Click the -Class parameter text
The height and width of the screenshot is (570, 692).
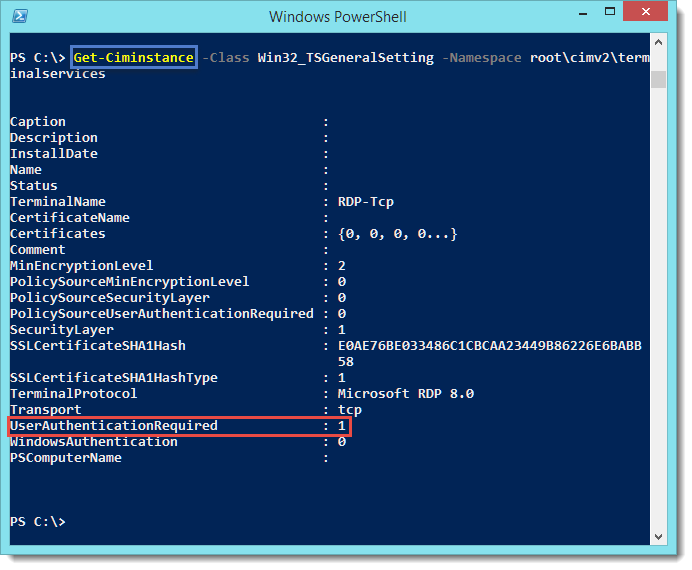[226, 58]
